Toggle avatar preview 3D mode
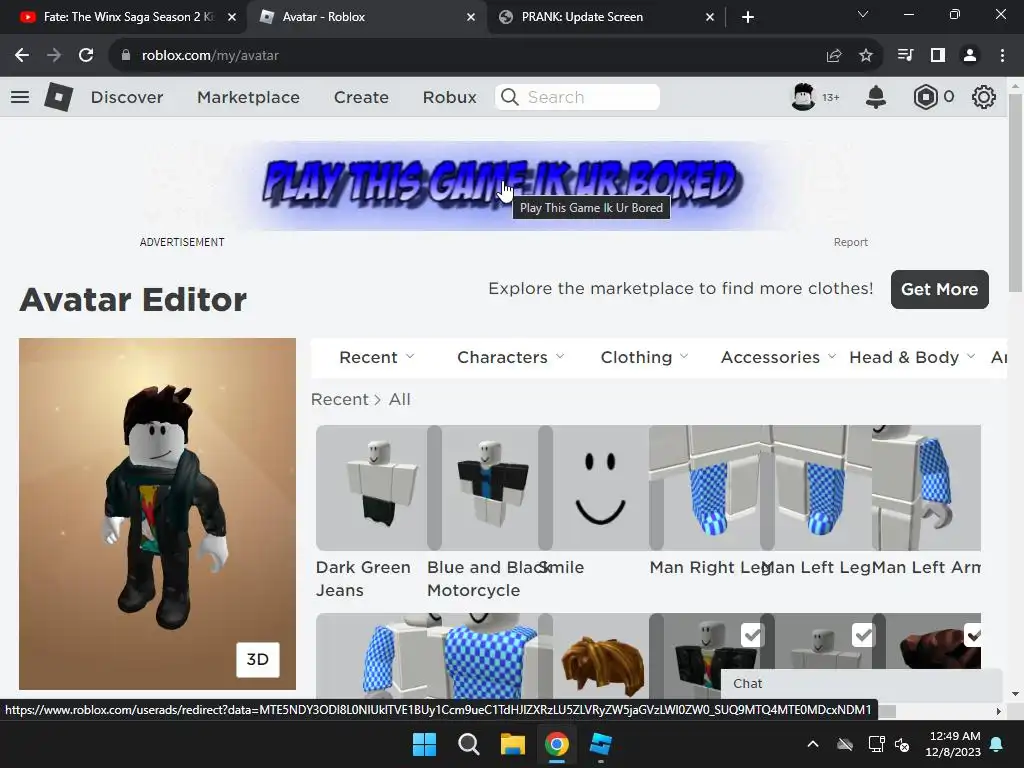This screenshot has width=1024, height=768. [257, 660]
